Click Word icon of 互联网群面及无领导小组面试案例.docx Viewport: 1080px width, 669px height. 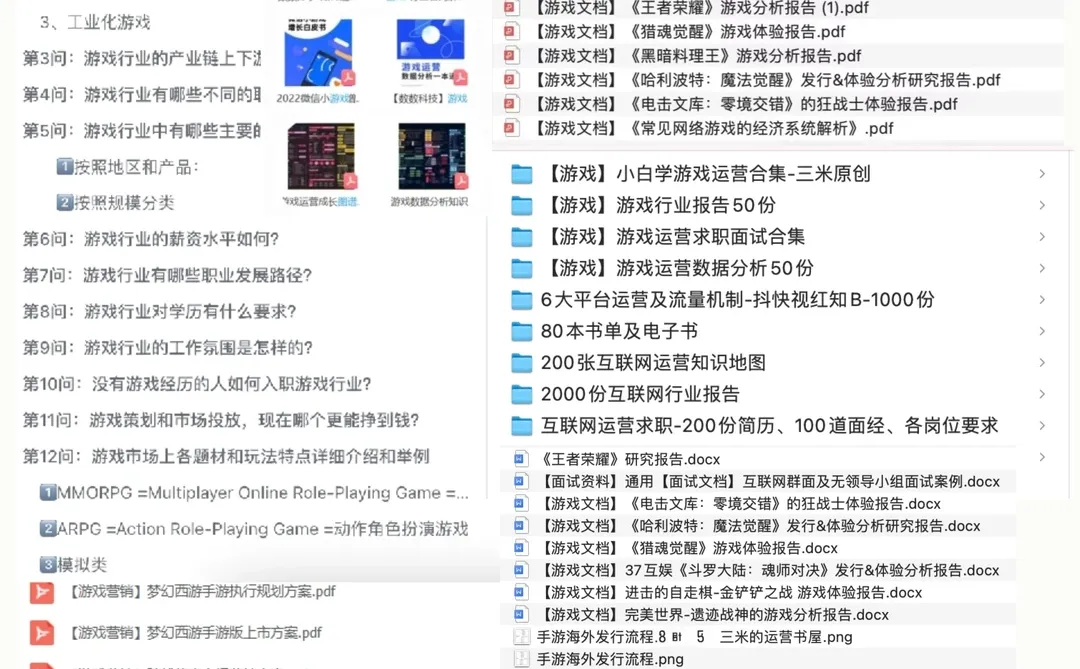coord(521,481)
